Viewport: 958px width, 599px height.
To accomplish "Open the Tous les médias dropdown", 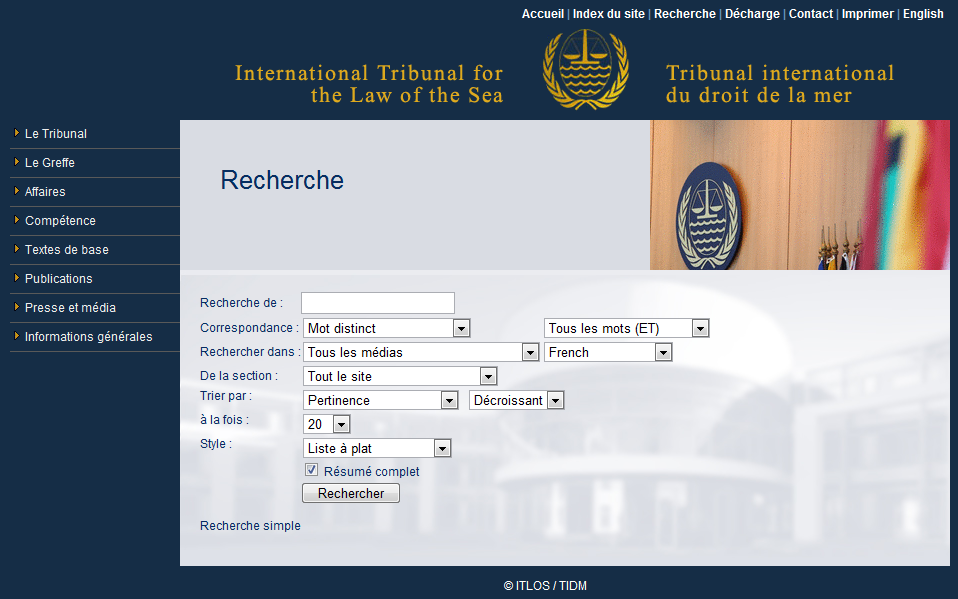I will [421, 352].
